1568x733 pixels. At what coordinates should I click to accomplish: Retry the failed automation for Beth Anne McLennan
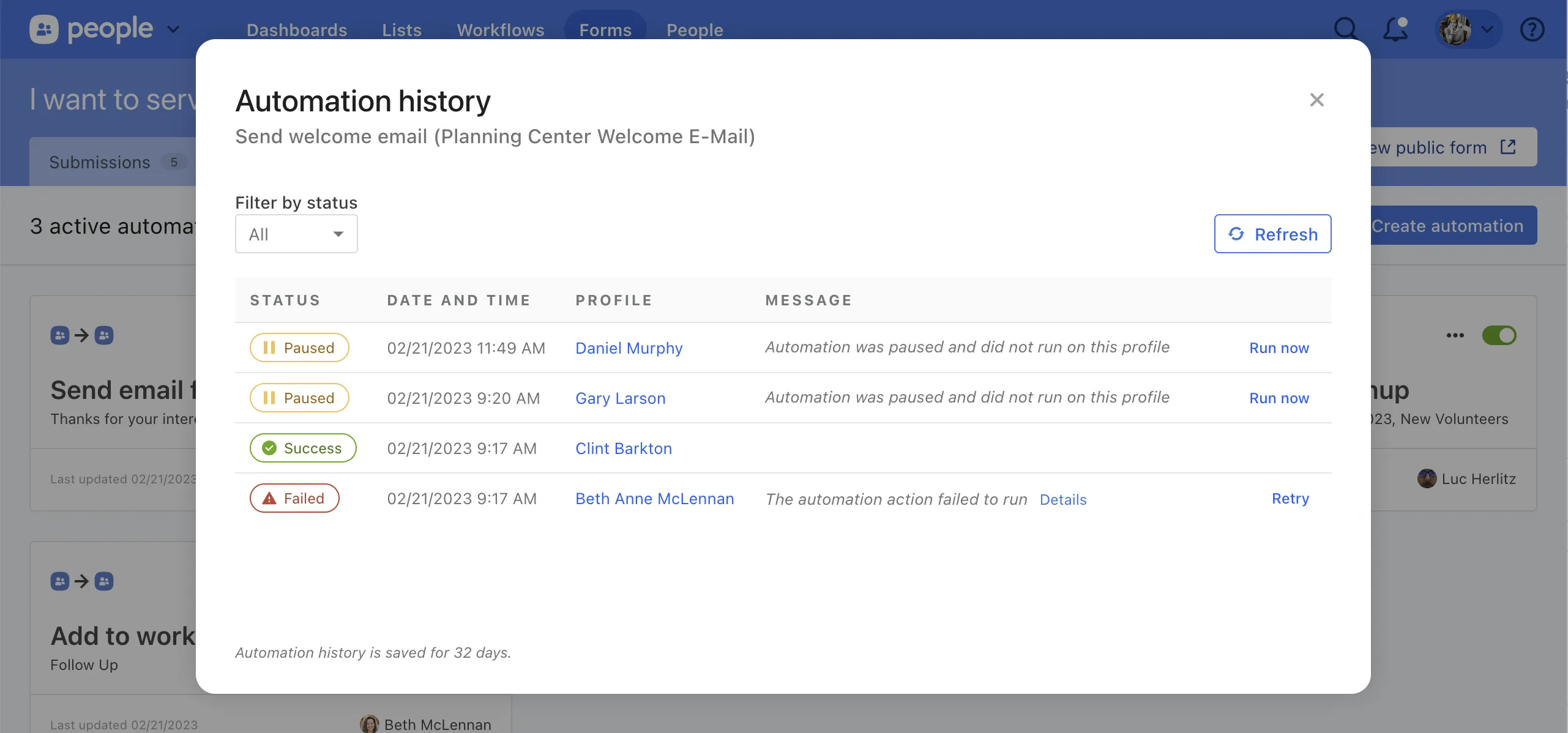(x=1290, y=499)
